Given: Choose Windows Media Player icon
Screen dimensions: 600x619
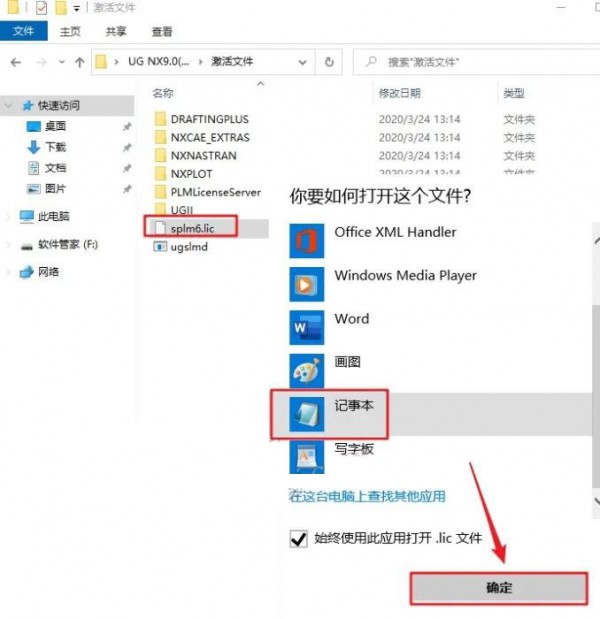Looking at the screenshot, I should (x=307, y=284).
